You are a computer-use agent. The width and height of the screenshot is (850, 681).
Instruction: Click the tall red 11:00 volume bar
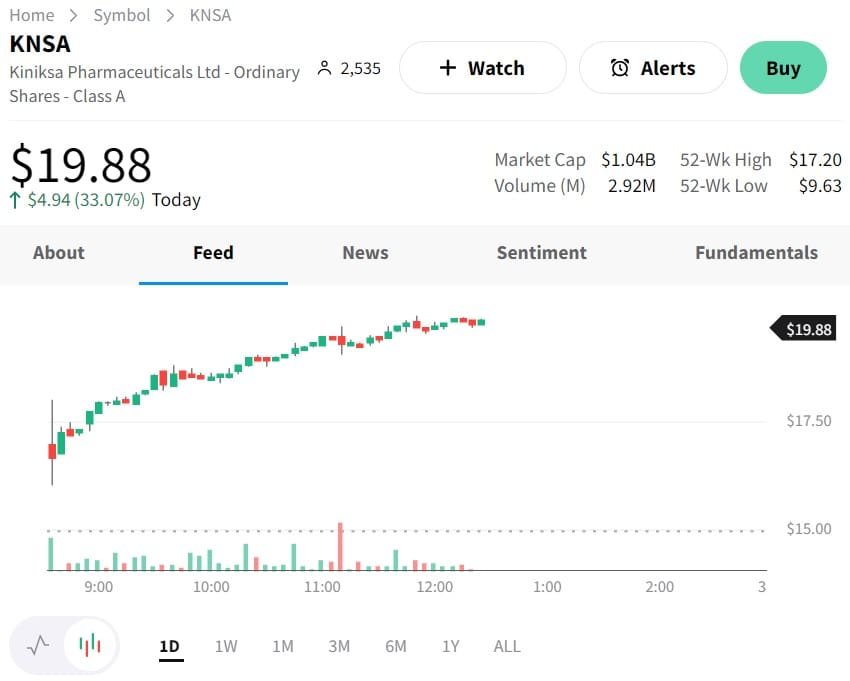point(341,547)
